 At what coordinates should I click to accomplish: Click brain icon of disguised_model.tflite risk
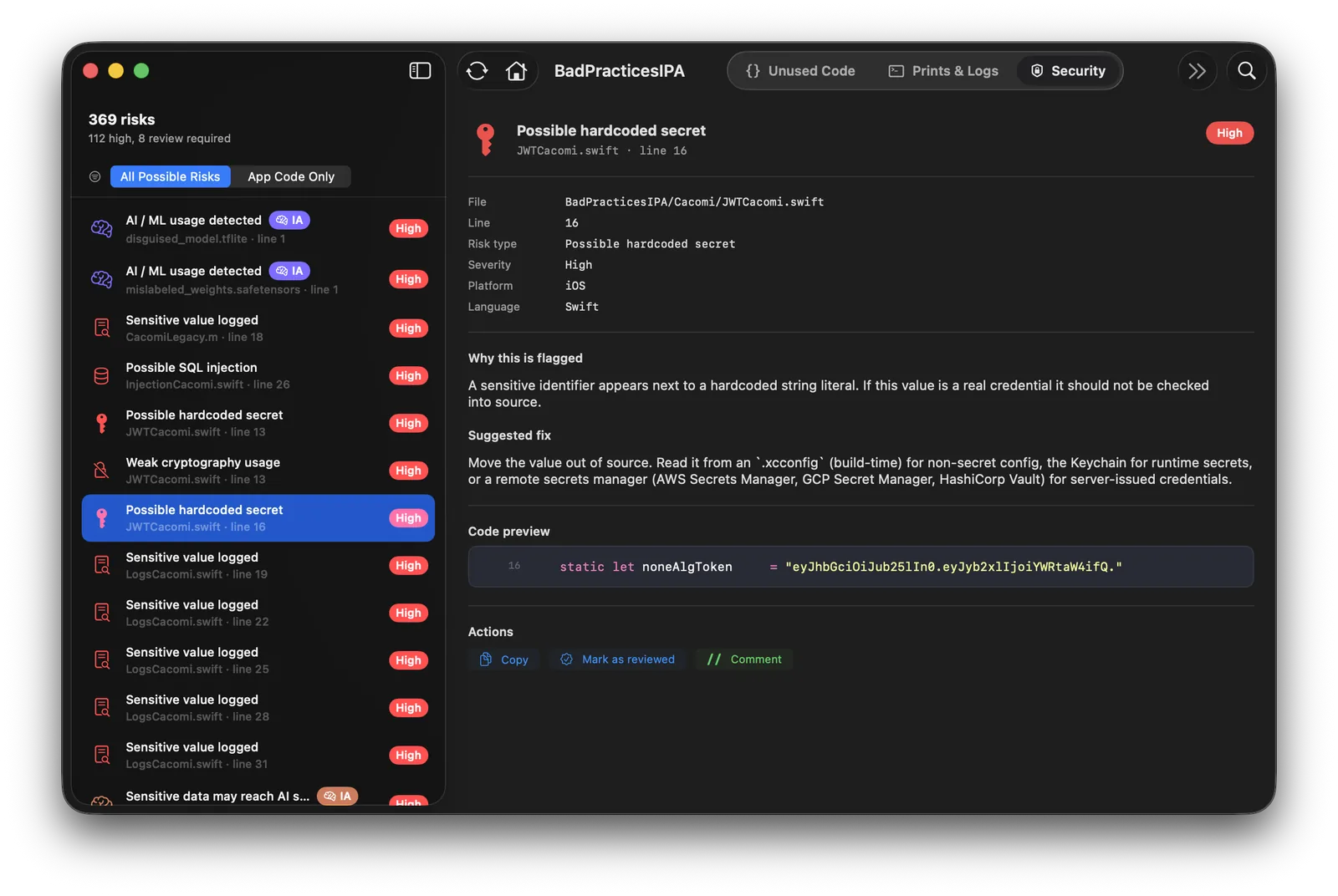coord(101,228)
